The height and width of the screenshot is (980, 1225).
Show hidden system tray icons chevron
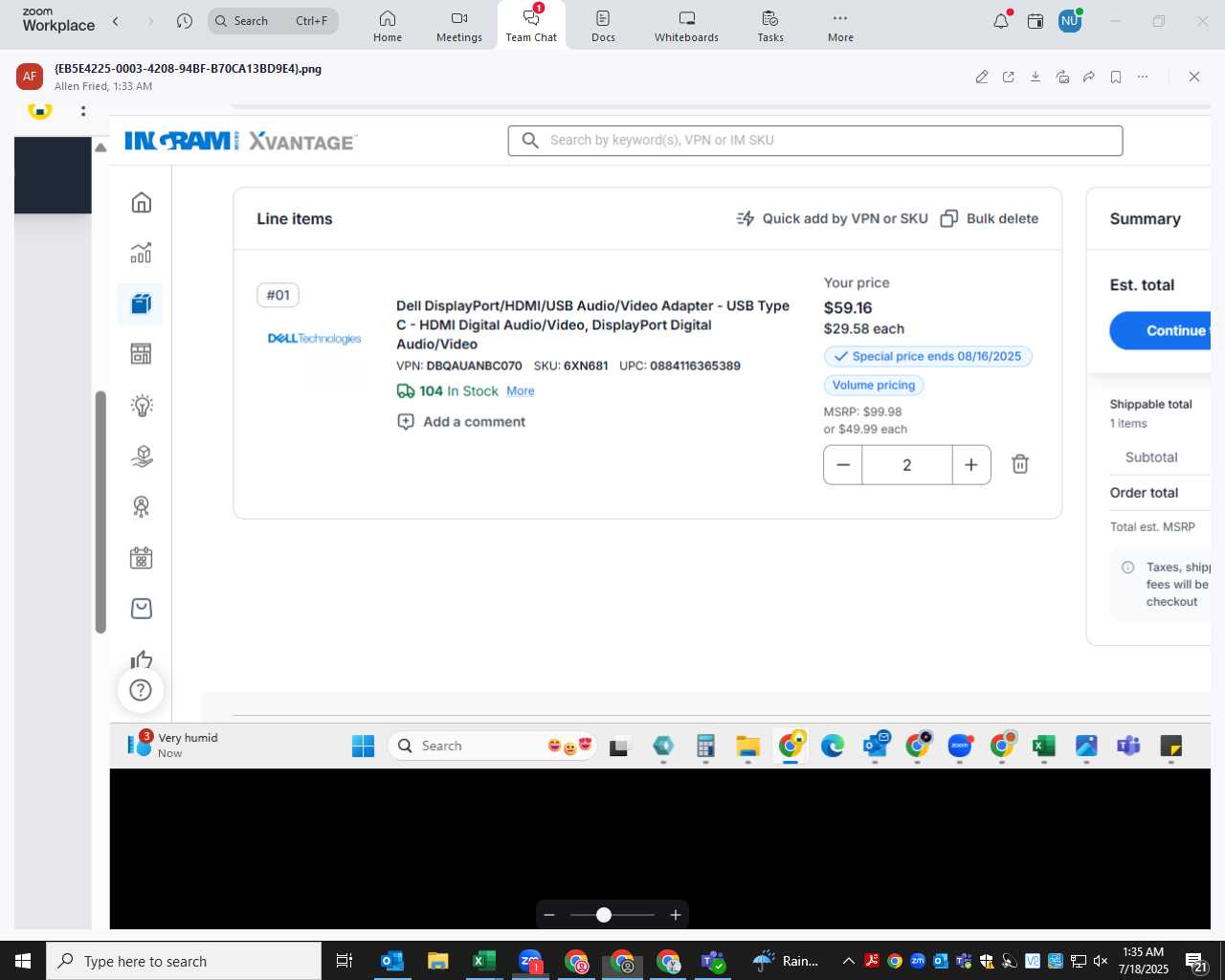point(848,961)
